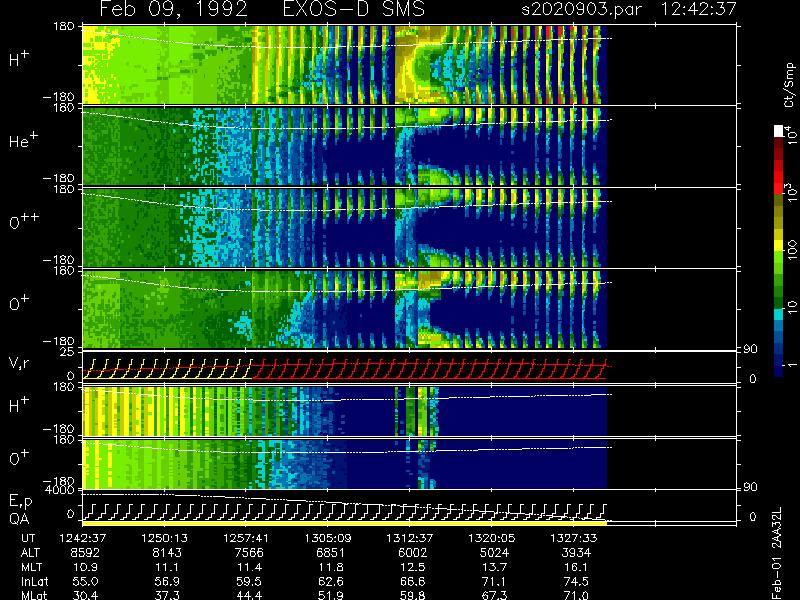This screenshot has width=800, height=600.
Task: Click the 'O++' panel label
Action: click(23, 220)
